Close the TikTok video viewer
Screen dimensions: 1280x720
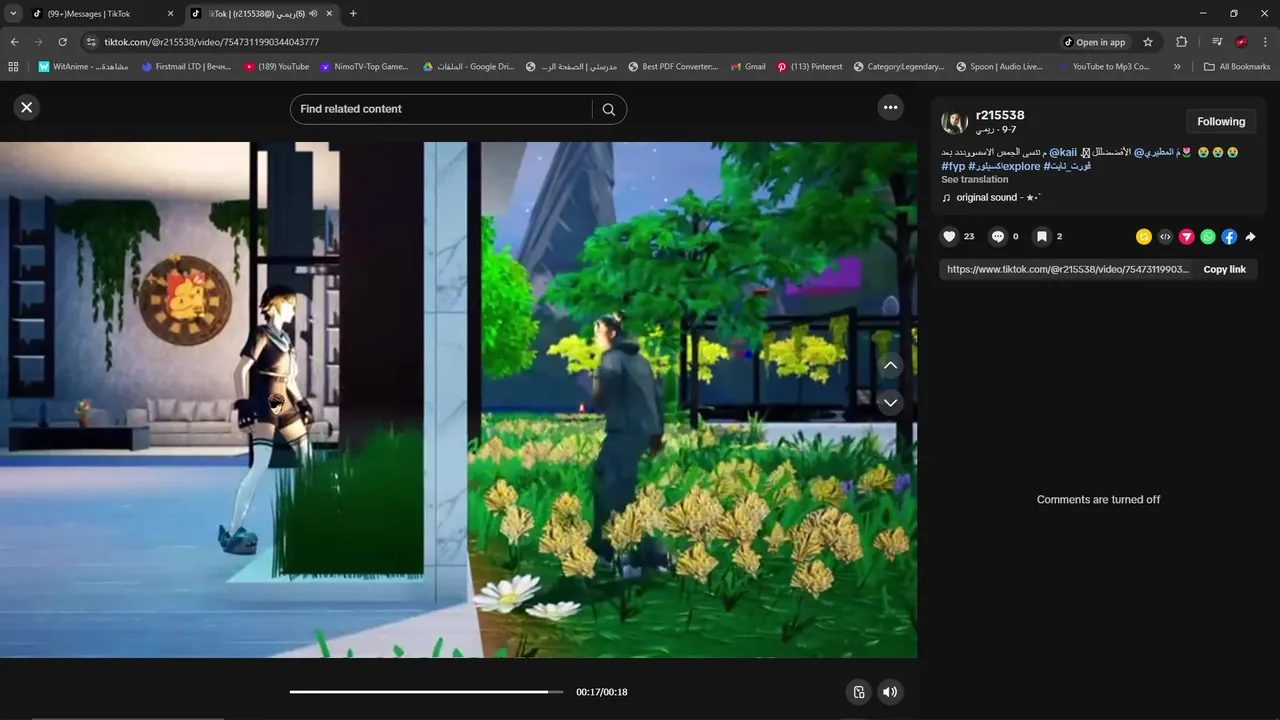[27, 108]
